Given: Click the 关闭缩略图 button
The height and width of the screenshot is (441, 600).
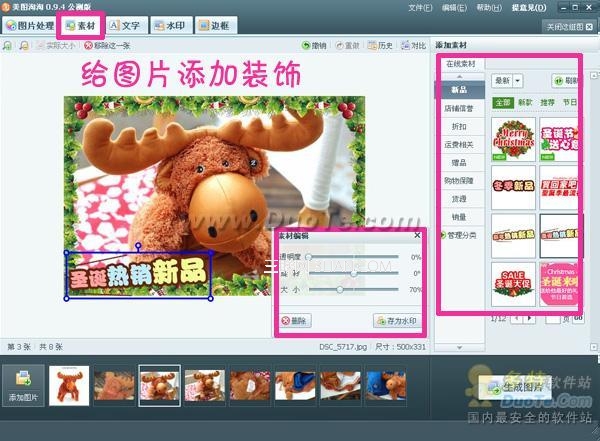Looking at the screenshot, I should (x=569, y=26).
